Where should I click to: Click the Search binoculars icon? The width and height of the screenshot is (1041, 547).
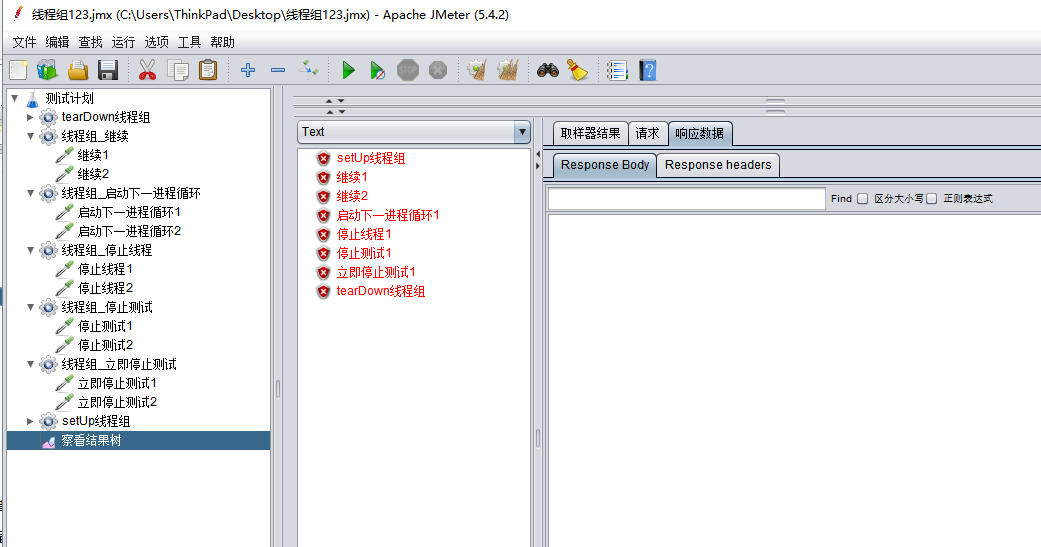548,70
